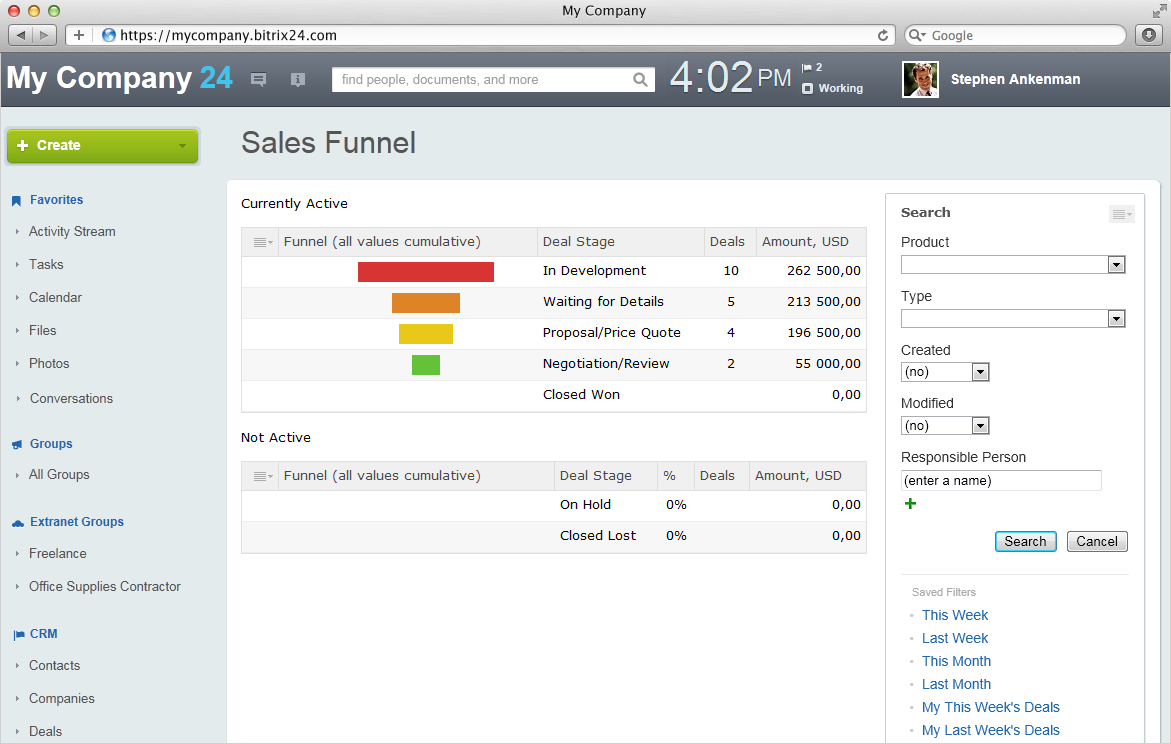Open Tasks in the sidebar
The image size is (1171, 744).
point(46,264)
